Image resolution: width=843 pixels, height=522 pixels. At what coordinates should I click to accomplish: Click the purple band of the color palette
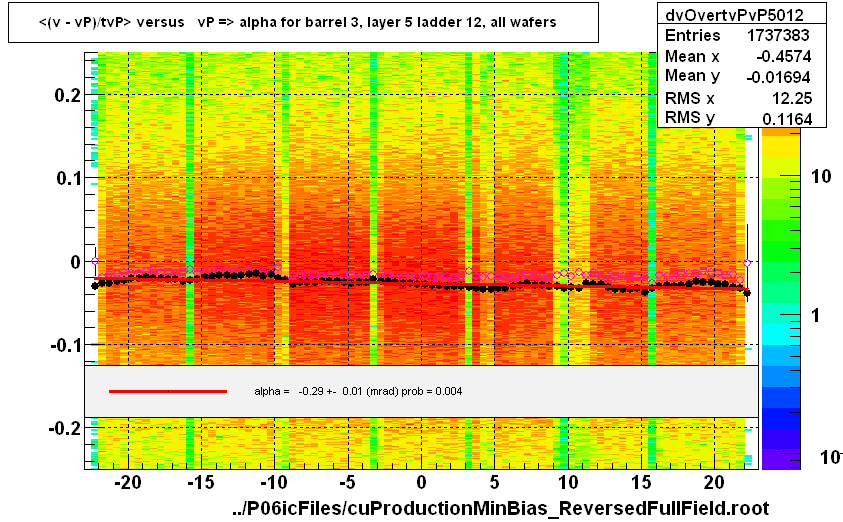[781, 459]
